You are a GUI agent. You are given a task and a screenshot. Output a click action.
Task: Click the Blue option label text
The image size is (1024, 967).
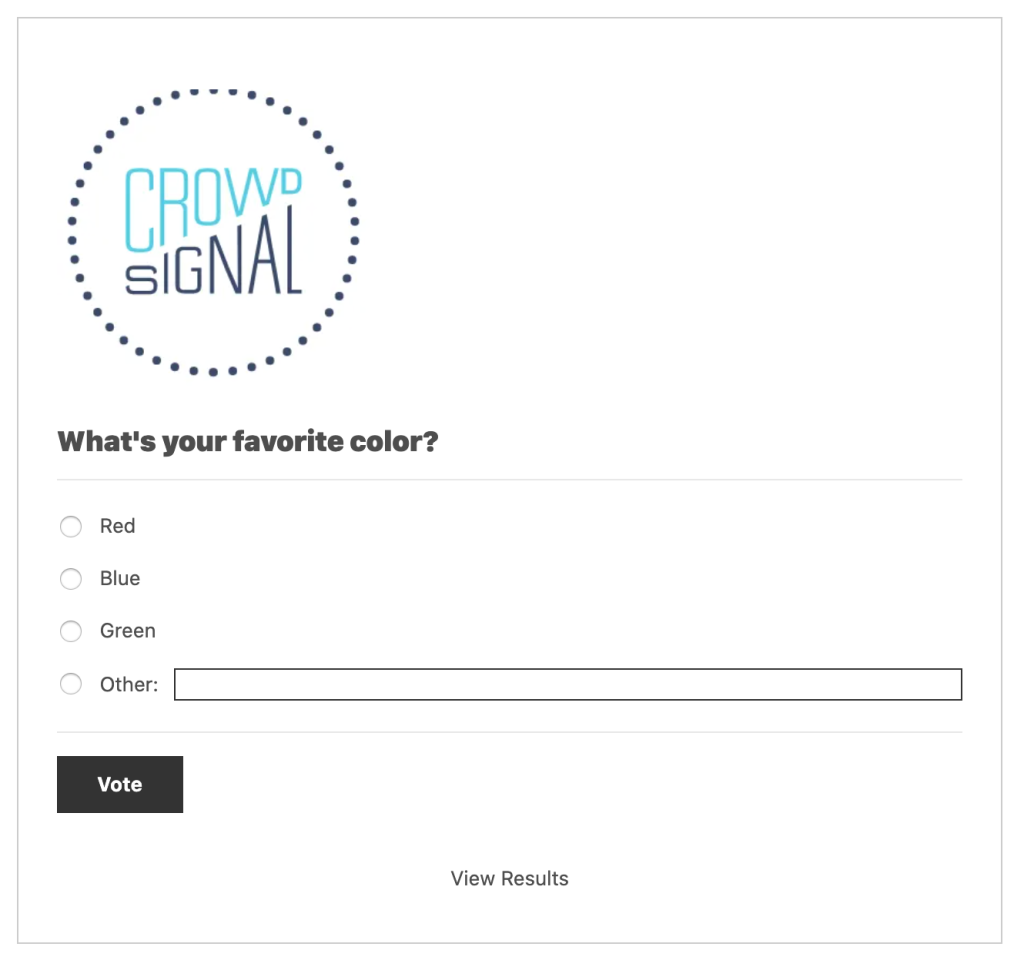(120, 579)
